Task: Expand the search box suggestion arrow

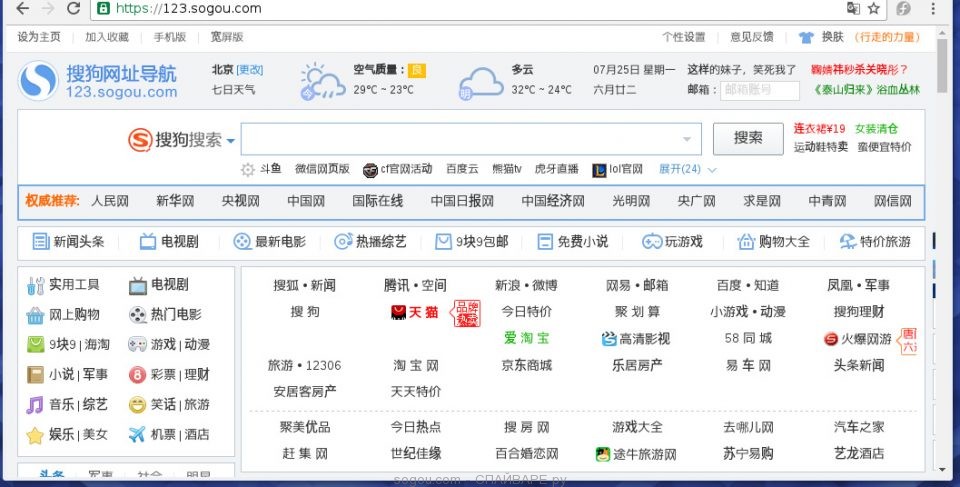Action: (687, 139)
